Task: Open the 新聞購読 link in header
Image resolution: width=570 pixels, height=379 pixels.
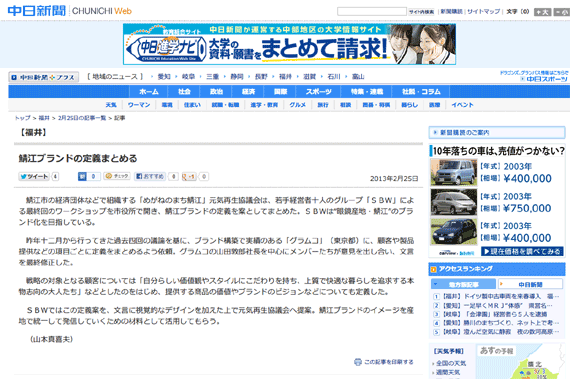Action: pyautogui.click(x=451, y=12)
